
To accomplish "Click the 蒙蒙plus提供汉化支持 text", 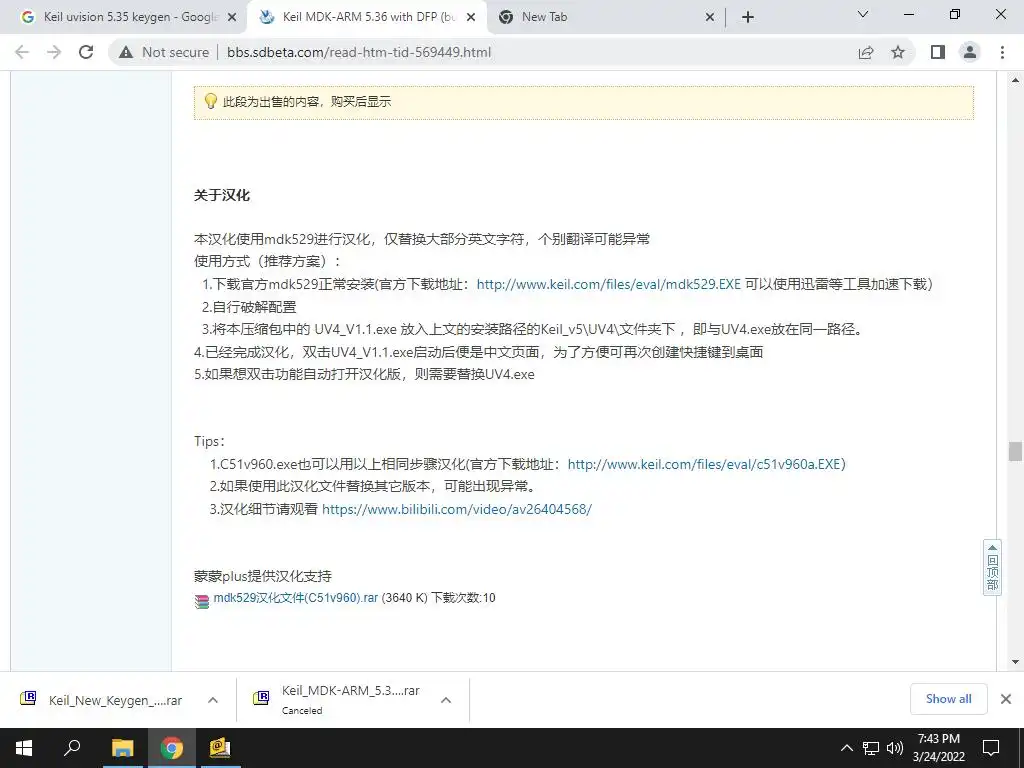I will [263, 576].
